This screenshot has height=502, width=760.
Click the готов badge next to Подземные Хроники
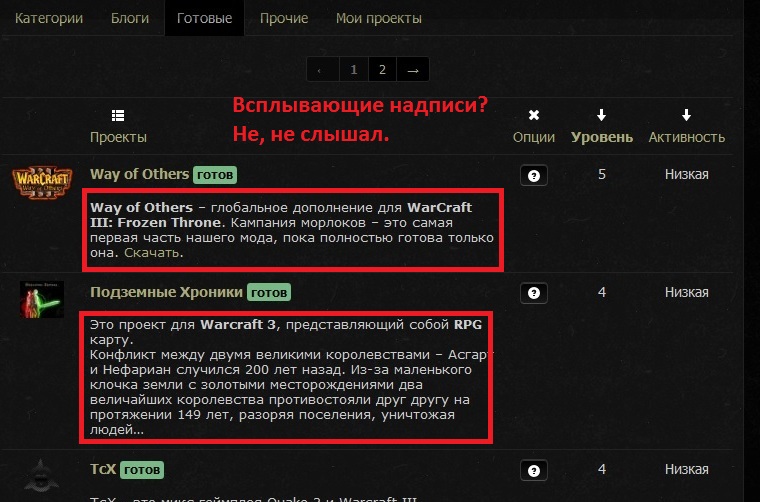coord(269,293)
